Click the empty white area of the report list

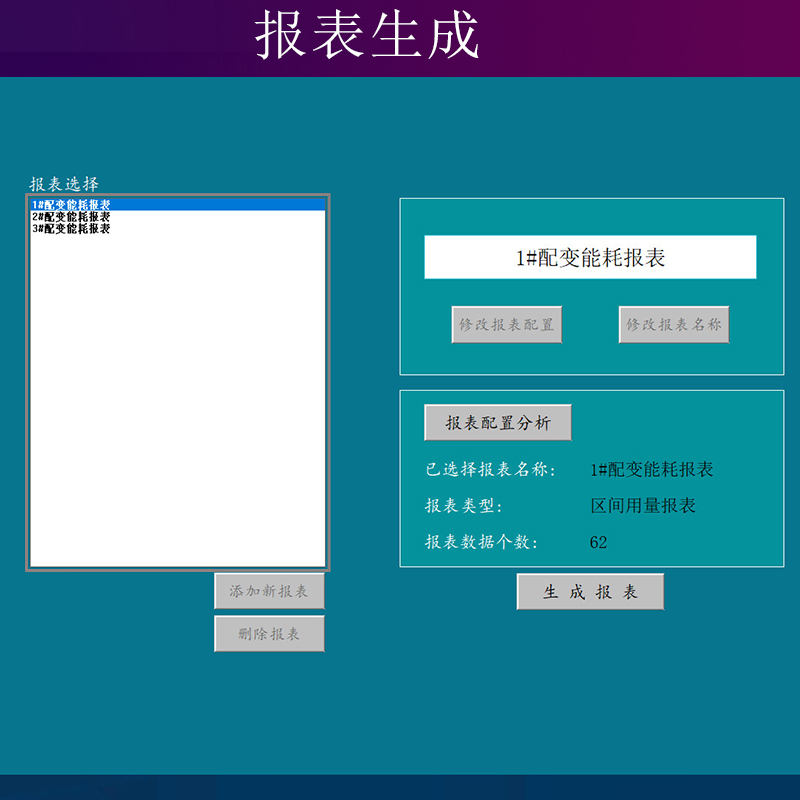[x=178, y=400]
